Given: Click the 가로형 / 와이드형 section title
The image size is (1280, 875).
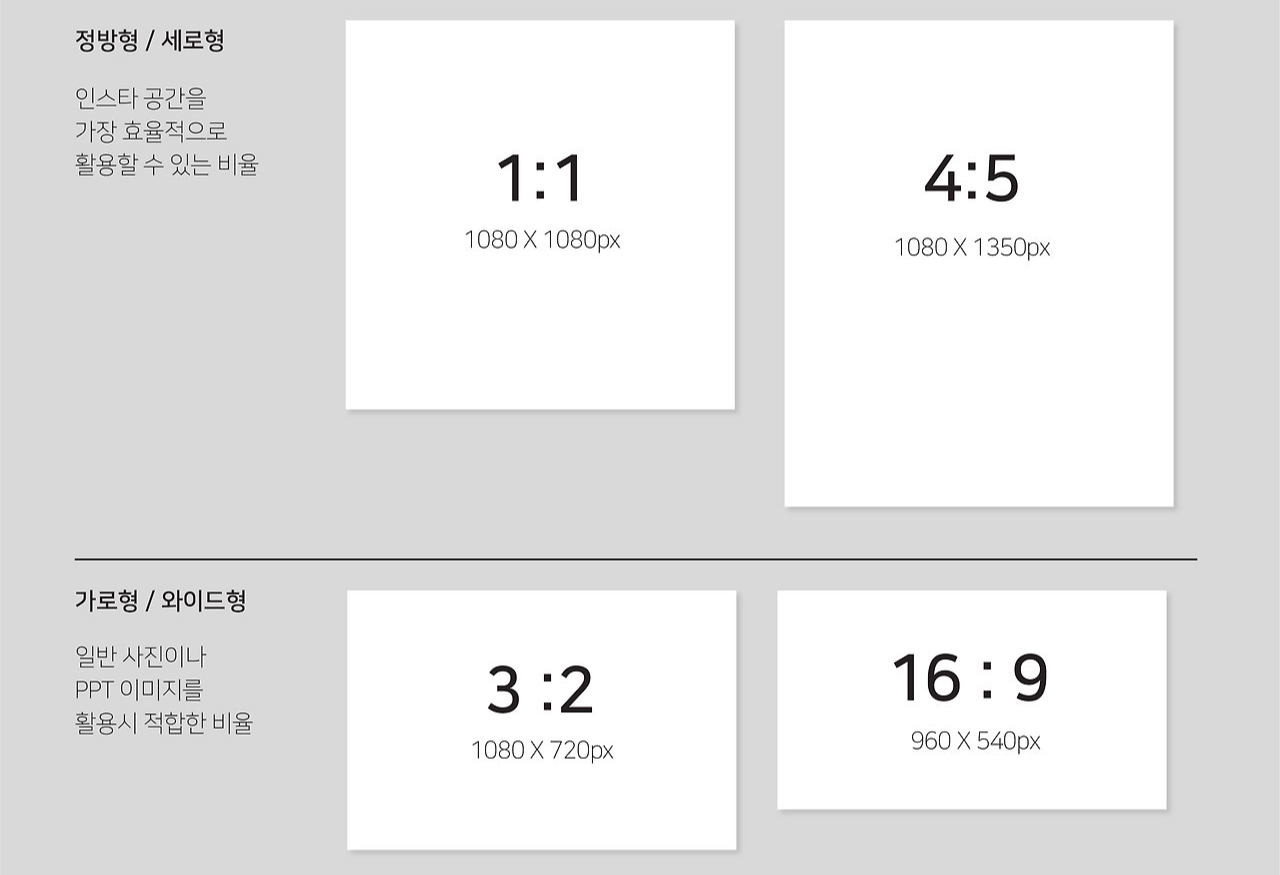Looking at the screenshot, I should [x=160, y=601].
